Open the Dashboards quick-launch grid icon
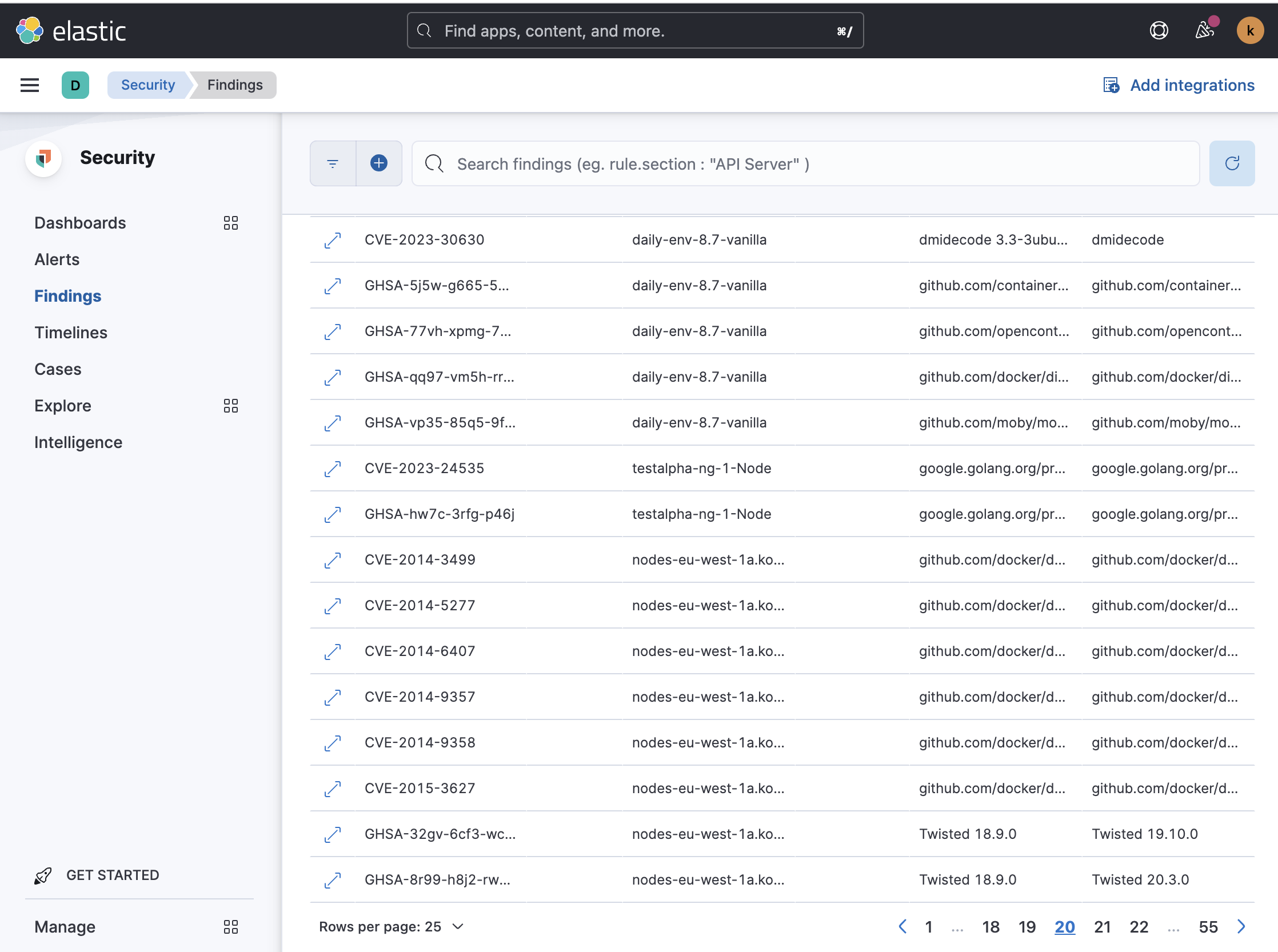This screenshot has width=1278, height=952. pos(230,223)
